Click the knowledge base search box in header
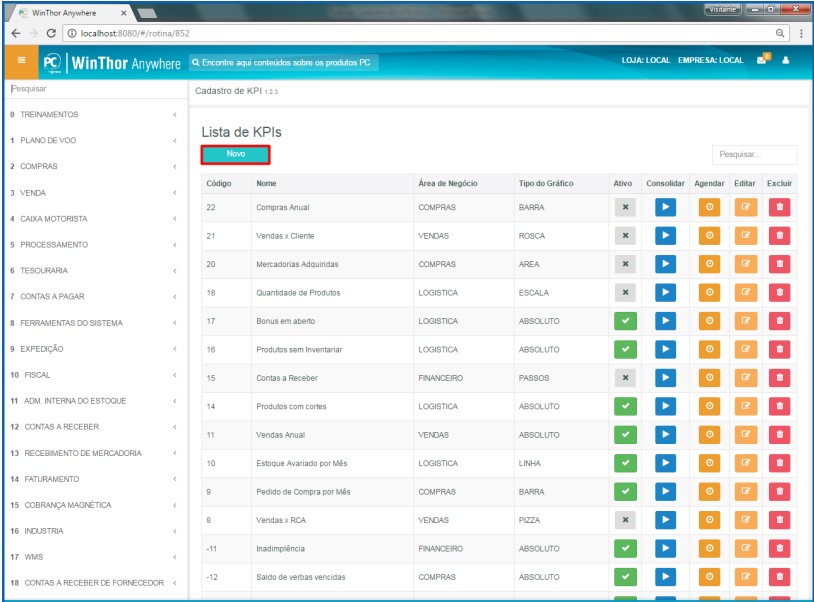814x602 pixels. (283, 62)
